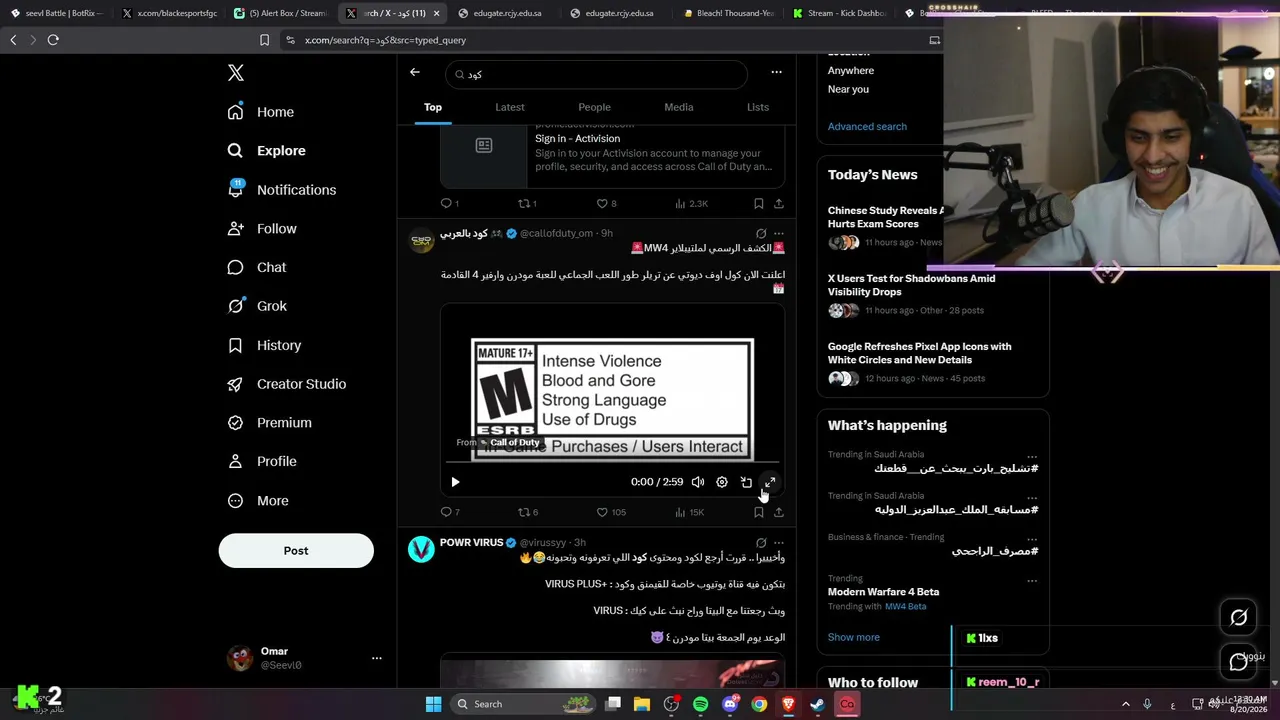Switch to the Lists search tab

[758, 107]
